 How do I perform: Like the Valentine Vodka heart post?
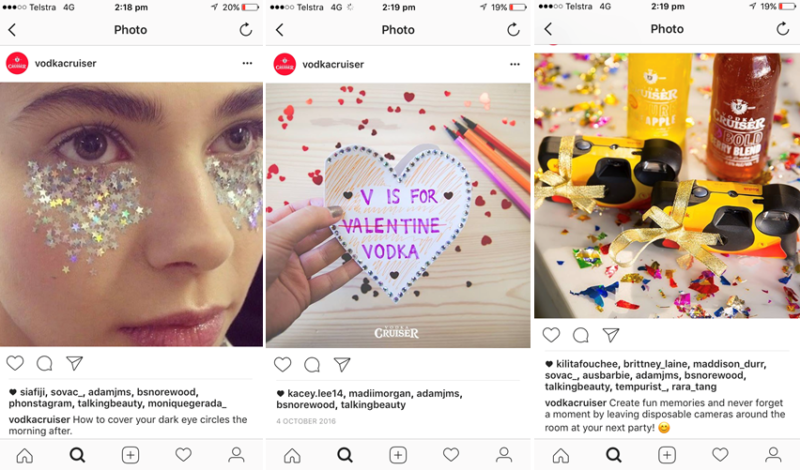pyautogui.click(x=283, y=364)
